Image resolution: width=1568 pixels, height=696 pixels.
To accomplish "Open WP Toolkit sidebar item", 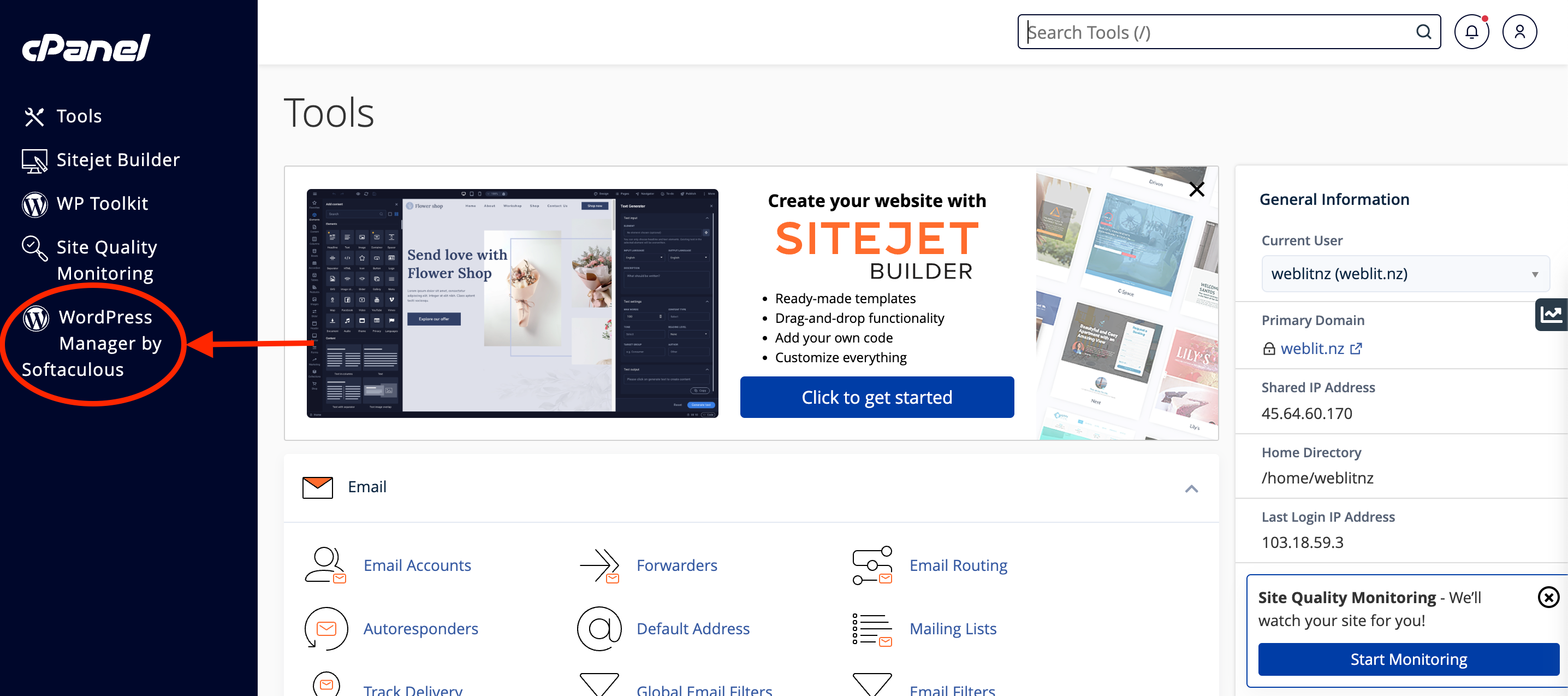I will coord(102,204).
